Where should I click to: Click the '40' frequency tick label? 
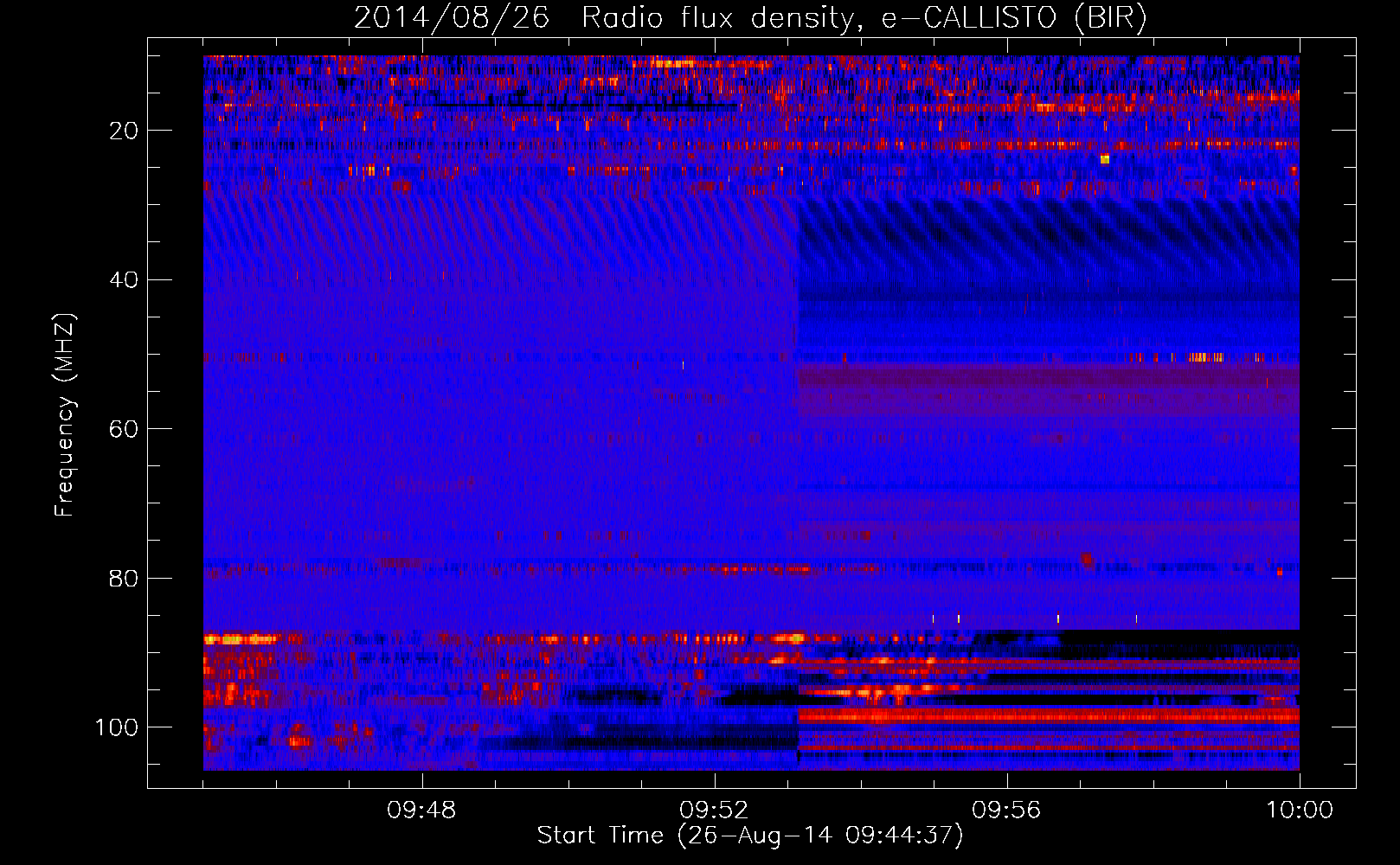124,280
